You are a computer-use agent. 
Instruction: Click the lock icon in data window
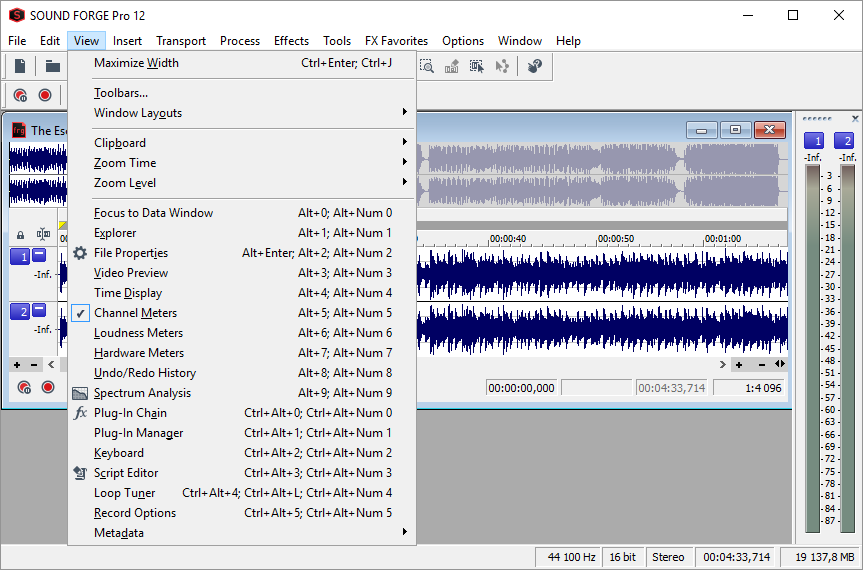pyautogui.click(x=20, y=235)
